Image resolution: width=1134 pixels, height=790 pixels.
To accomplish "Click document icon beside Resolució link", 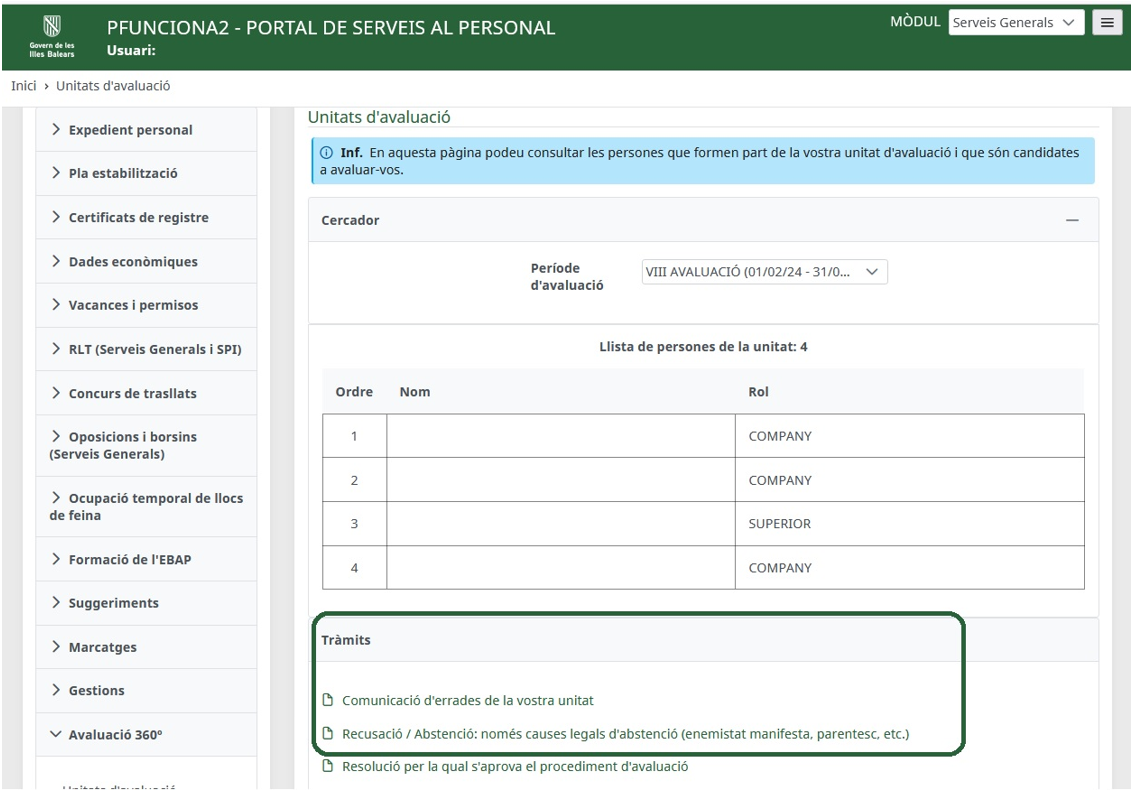I will coord(327,767).
